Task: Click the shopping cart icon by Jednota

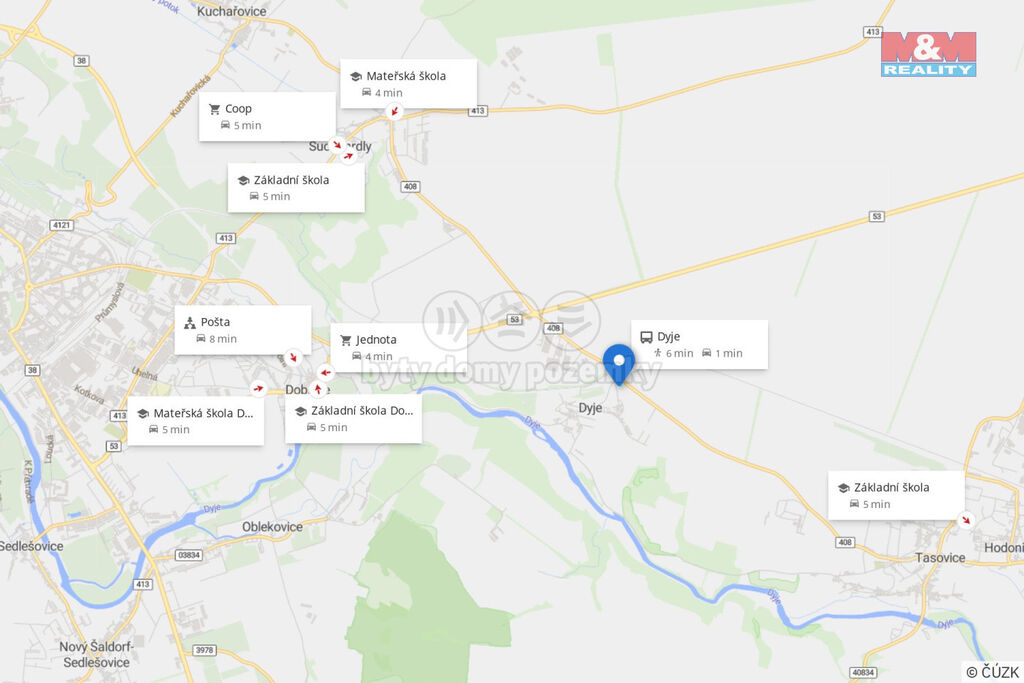Action: (345, 340)
